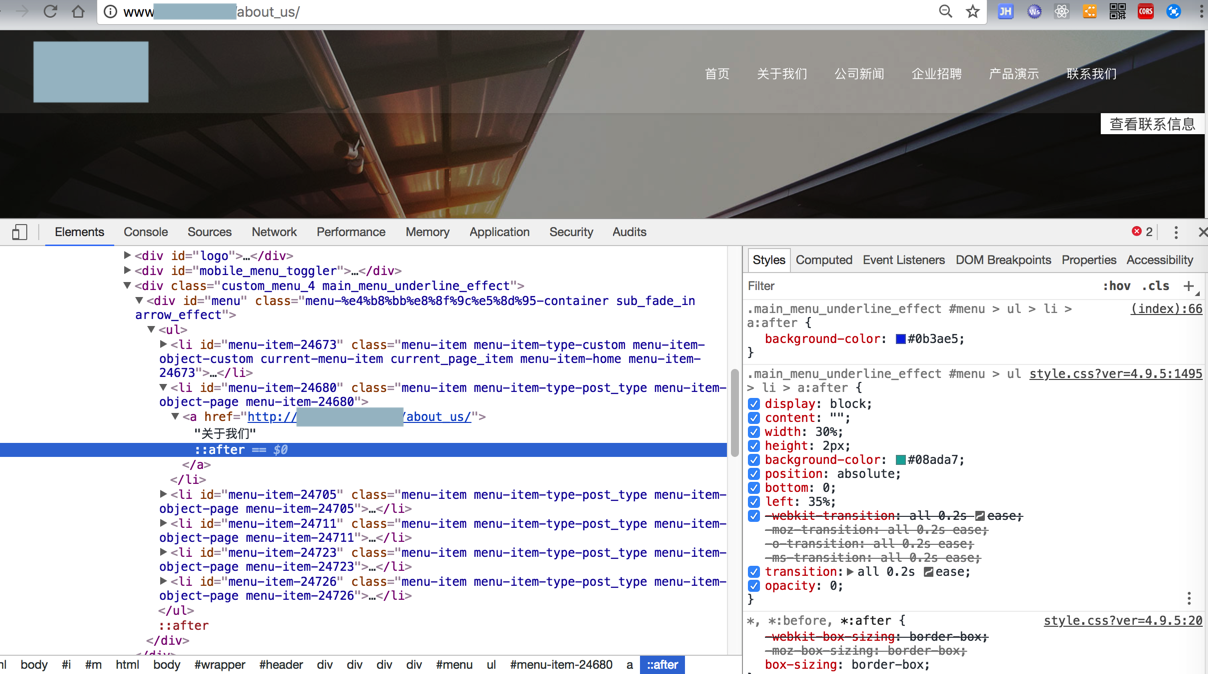
Task: Open the orange extension icon in the toolbar
Action: click(x=1090, y=12)
